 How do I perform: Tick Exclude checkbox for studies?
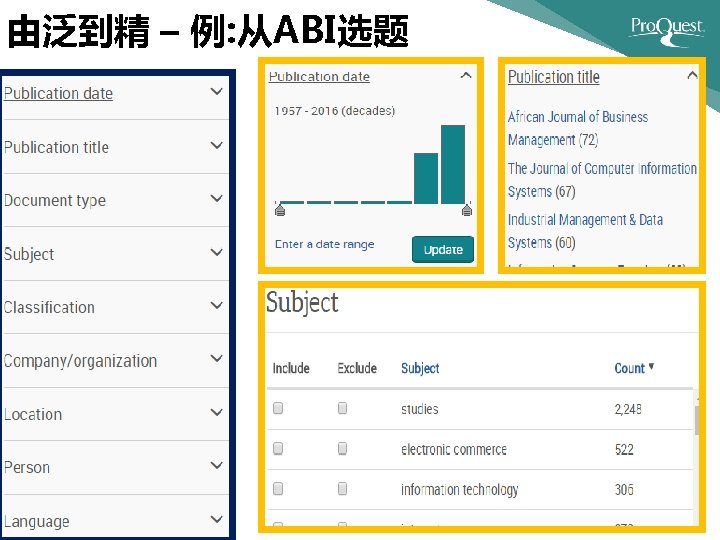[342, 408]
